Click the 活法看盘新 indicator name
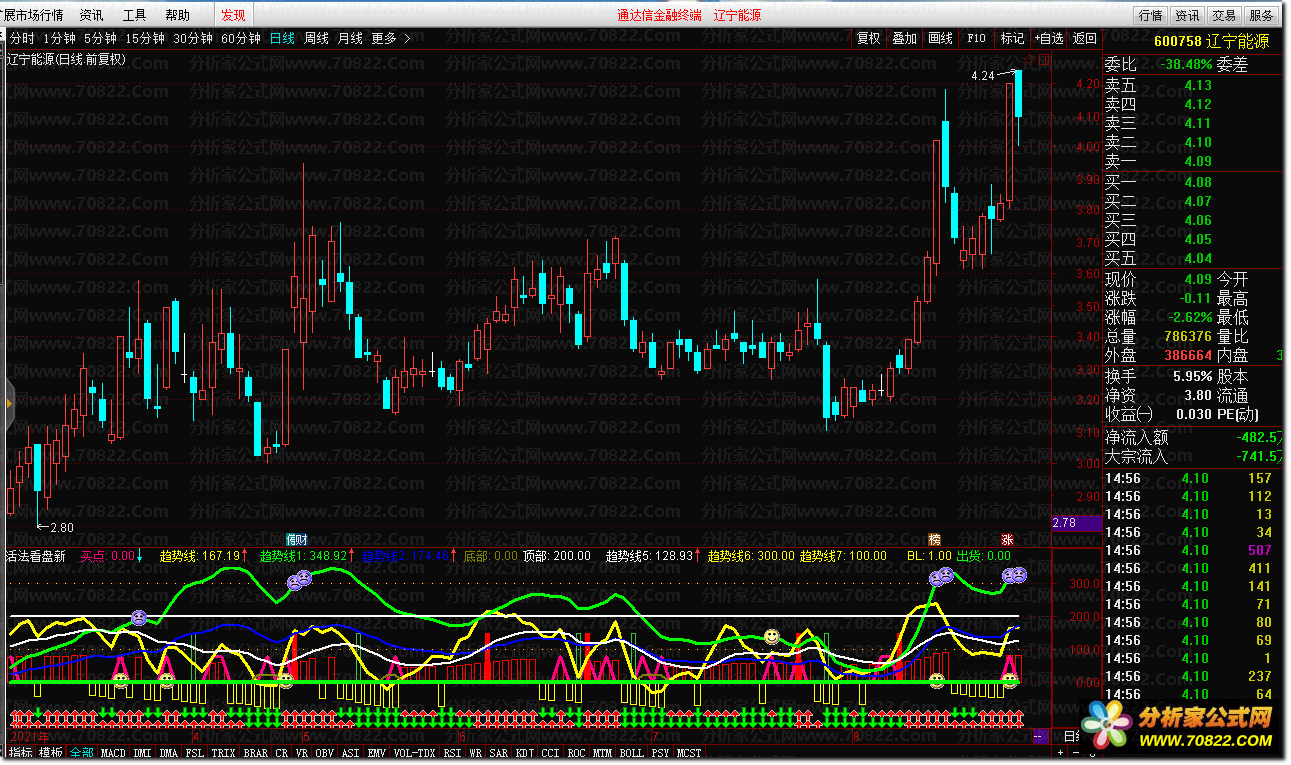This screenshot has height=765, width=1291. click(x=36, y=556)
